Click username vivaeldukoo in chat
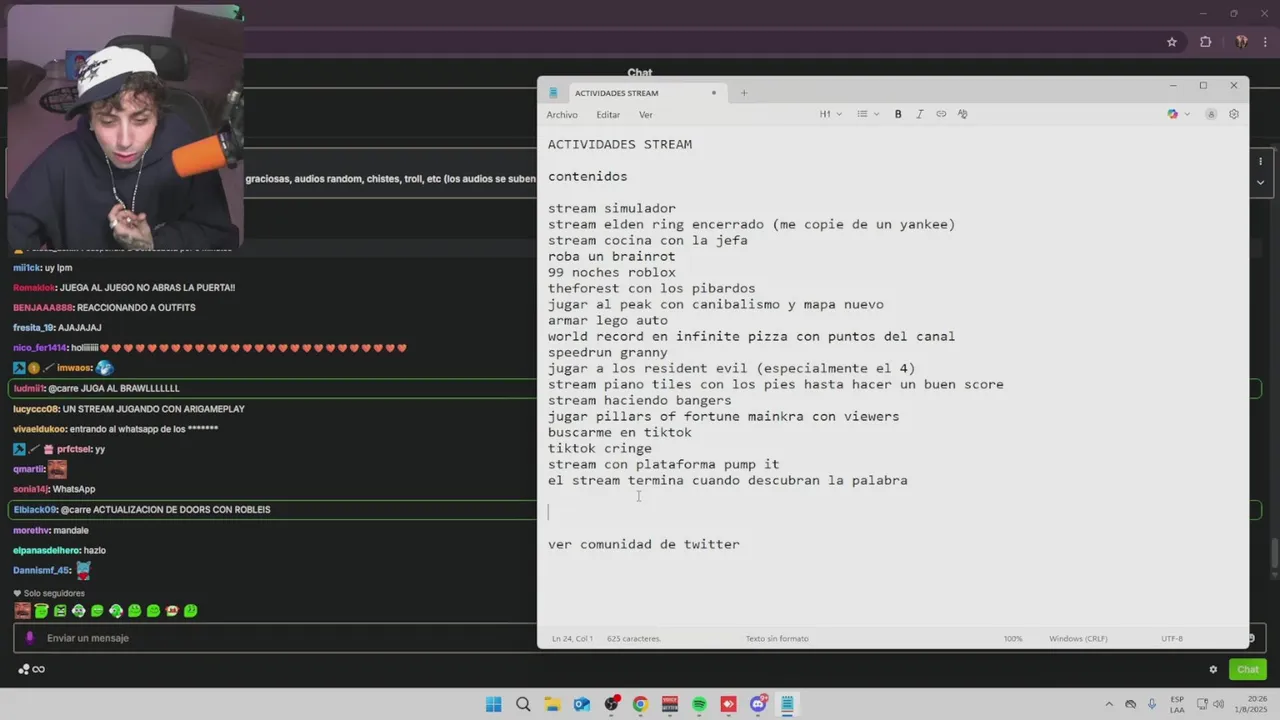This screenshot has width=1280, height=720. [x=39, y=429]
